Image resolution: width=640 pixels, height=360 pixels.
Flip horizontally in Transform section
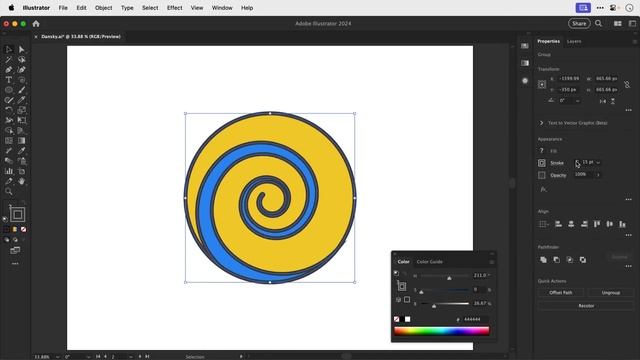602,101
